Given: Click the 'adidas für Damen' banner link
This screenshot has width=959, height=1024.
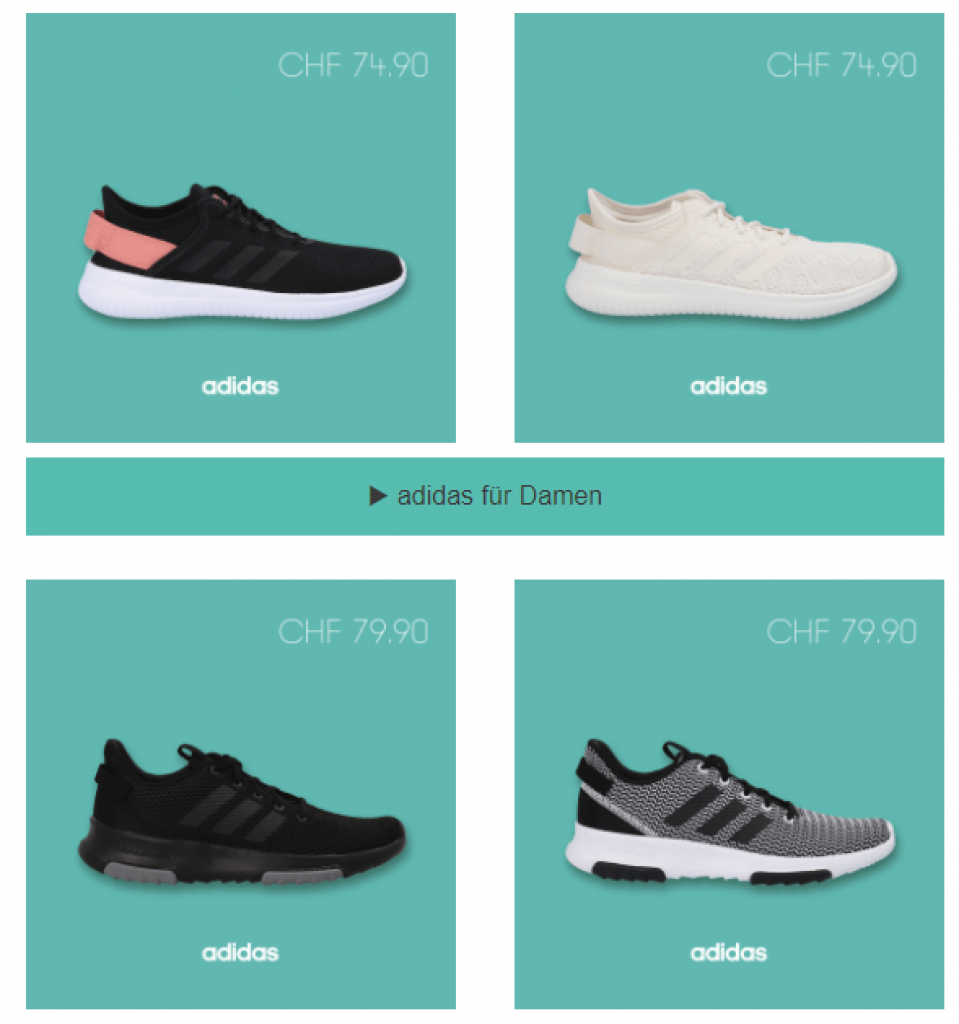Looking at the screenshot, I should pyautogui.click(x=485, y=496).
